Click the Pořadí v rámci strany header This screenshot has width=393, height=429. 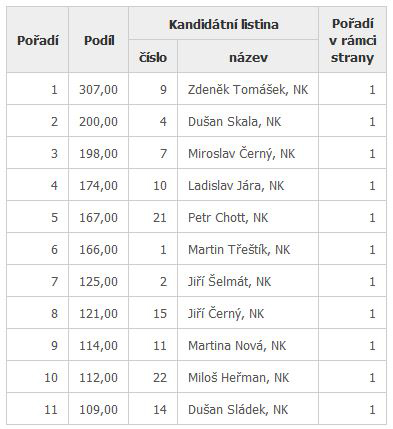tap(353, 40)
